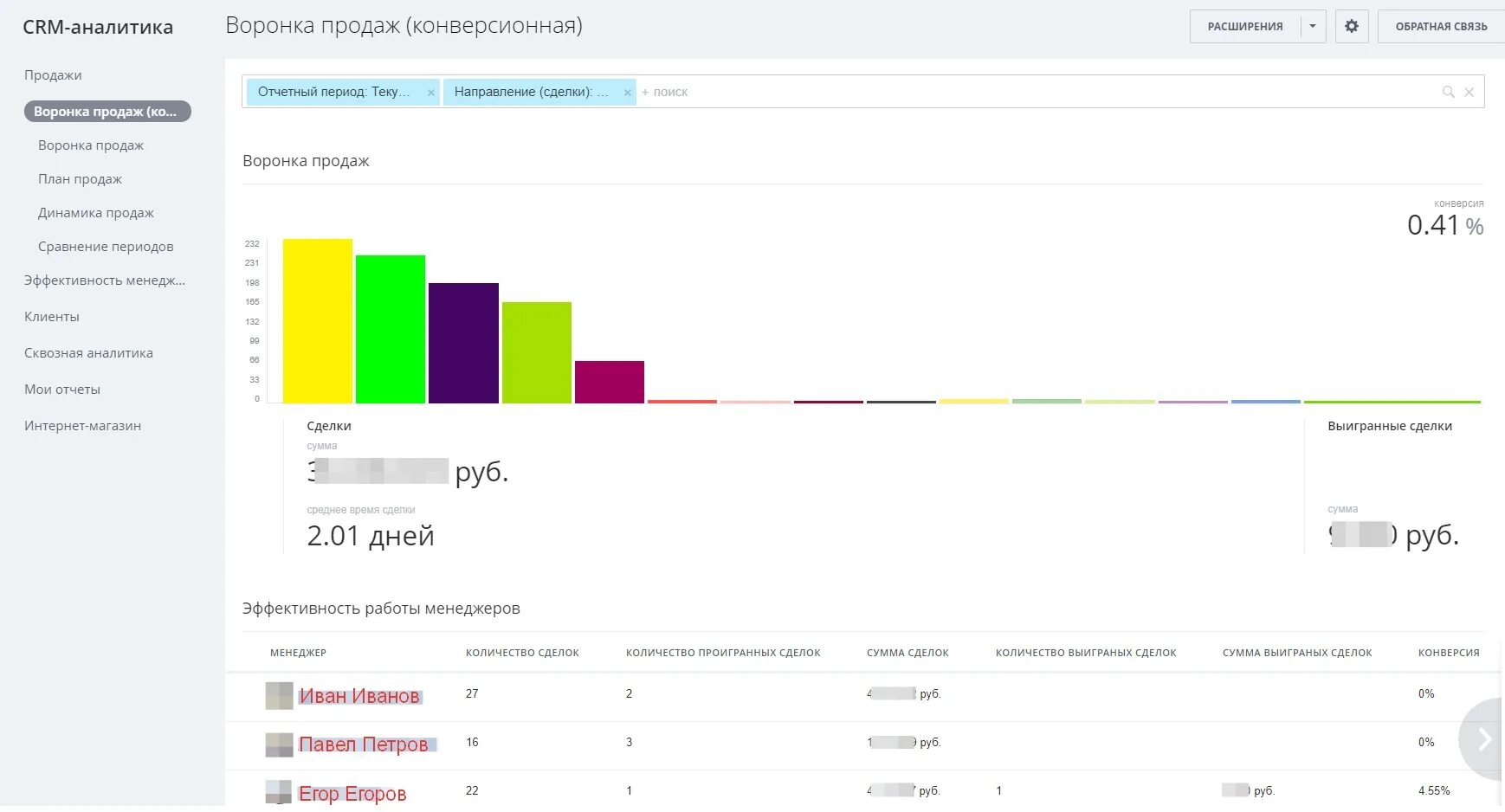Open the settings gear icon
Viewport: 1505px width, 812px height.
(x=1351, y=26)
